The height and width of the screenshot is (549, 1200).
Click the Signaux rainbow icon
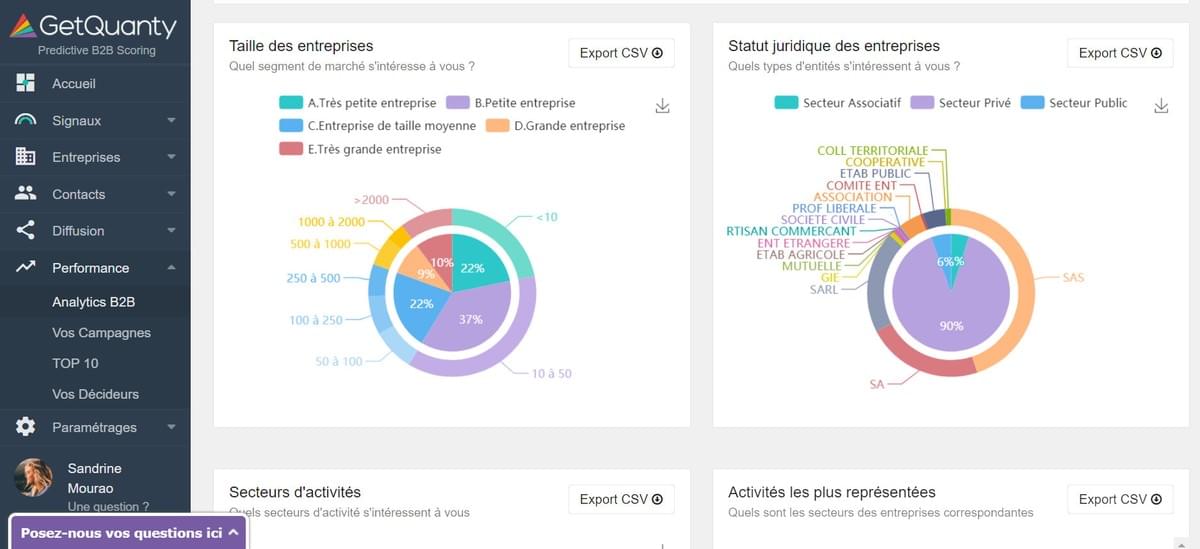(x=26, y=120)
